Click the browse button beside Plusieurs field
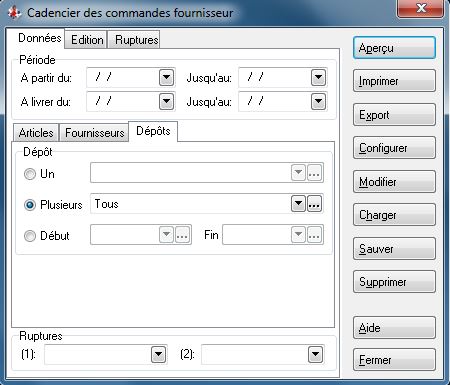Screen dimensions: 450x385 point(314,203)
